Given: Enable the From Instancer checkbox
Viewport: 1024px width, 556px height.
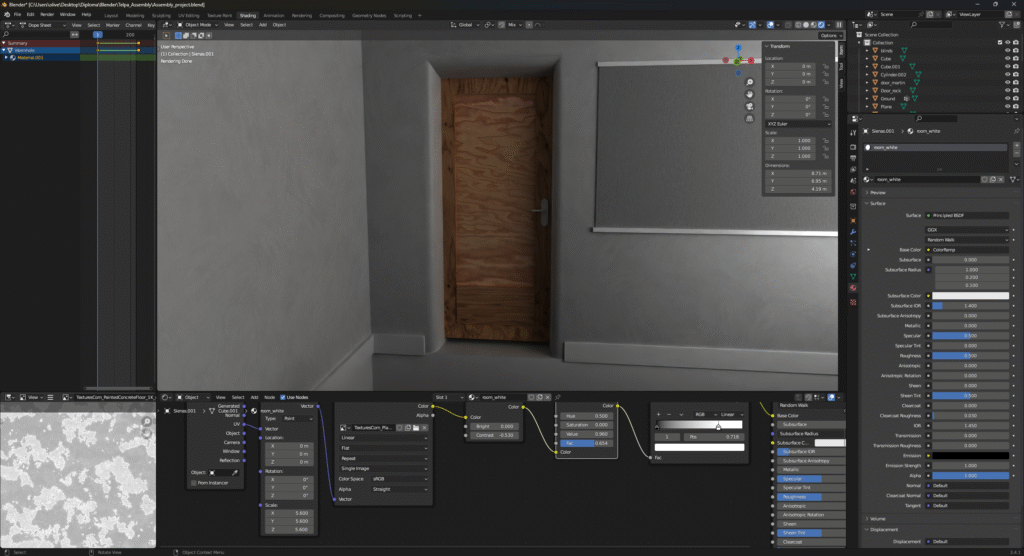Looking at the screenshot, I should click(x=194, y=483).
